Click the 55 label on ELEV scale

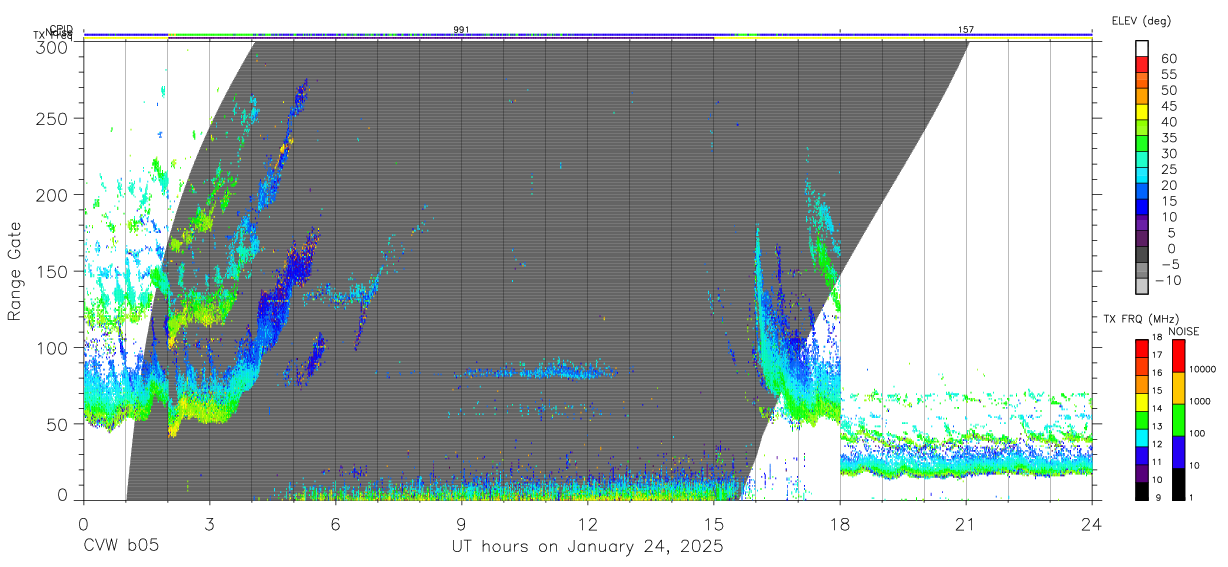pos(1168,75)
